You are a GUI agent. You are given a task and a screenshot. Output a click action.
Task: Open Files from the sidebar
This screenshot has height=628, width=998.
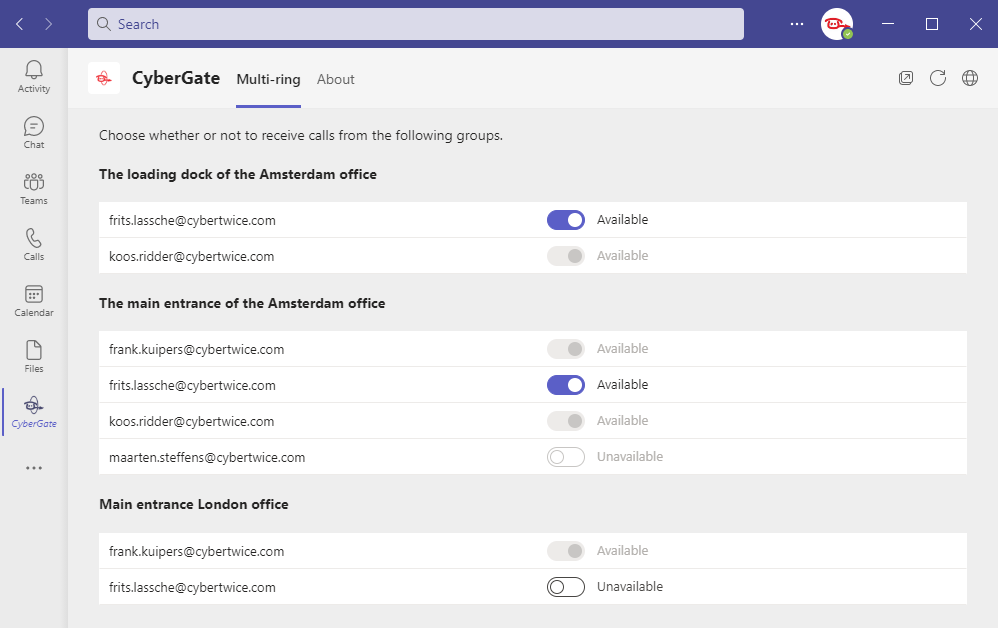coord(34,357)
